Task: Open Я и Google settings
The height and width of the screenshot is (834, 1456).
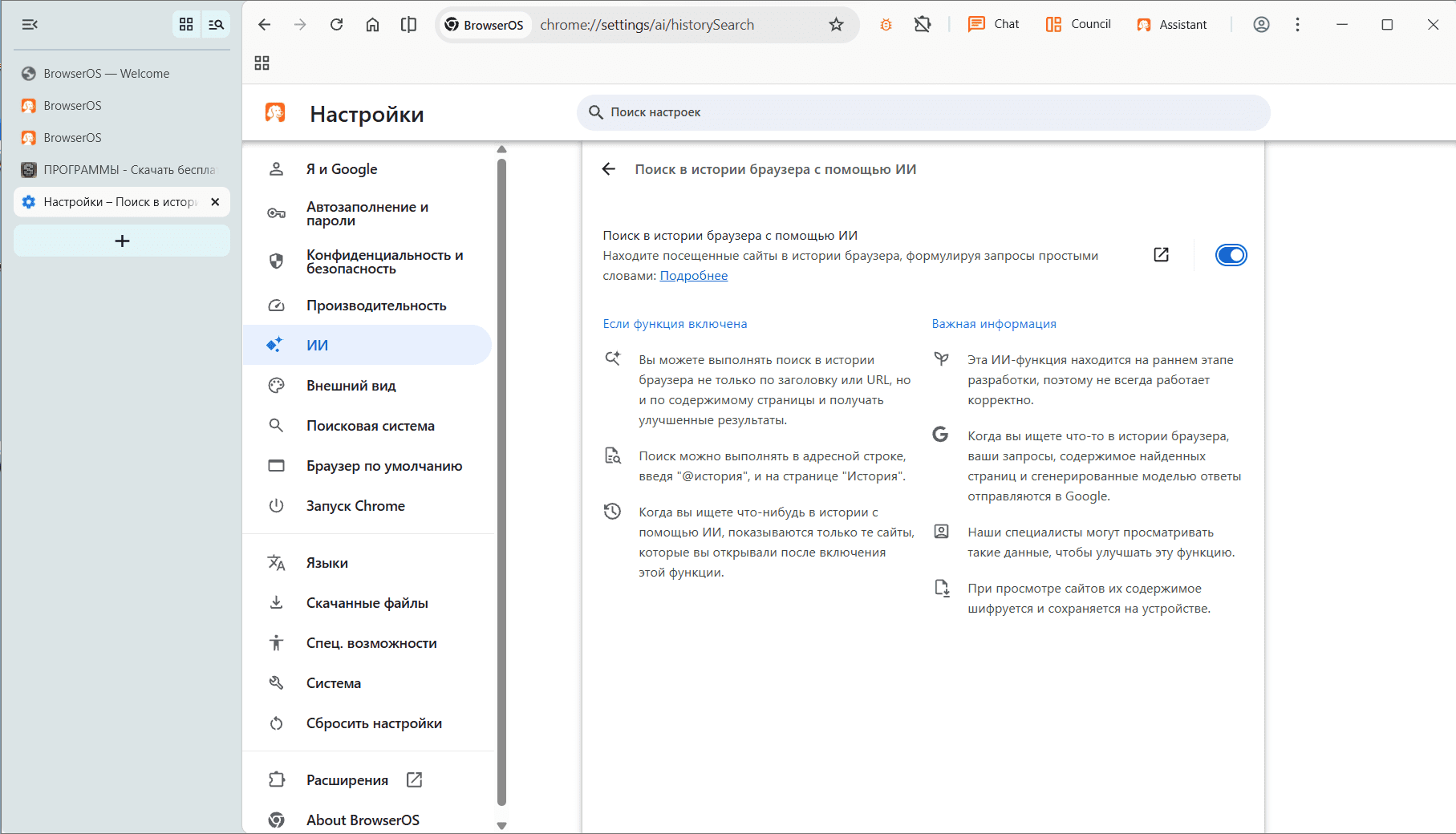Action: (367, 169)
